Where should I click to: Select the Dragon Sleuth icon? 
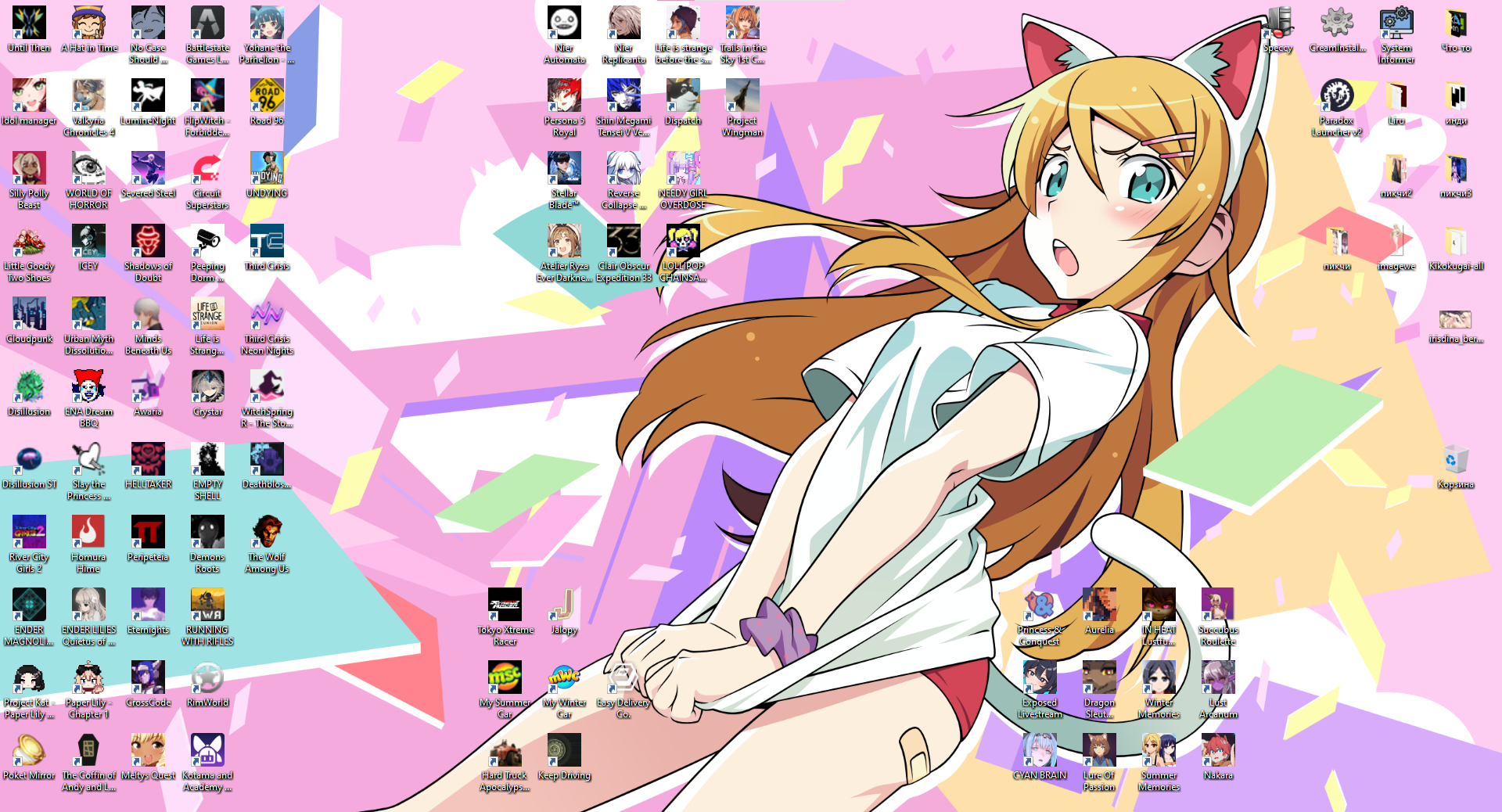1099,690
